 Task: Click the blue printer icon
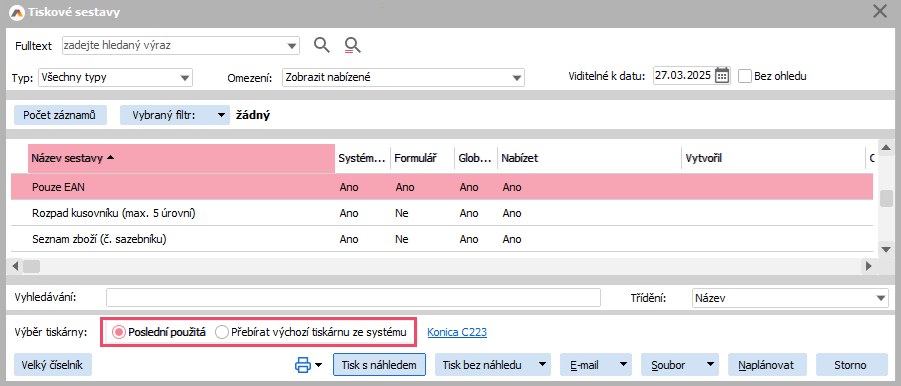(303, 364)
